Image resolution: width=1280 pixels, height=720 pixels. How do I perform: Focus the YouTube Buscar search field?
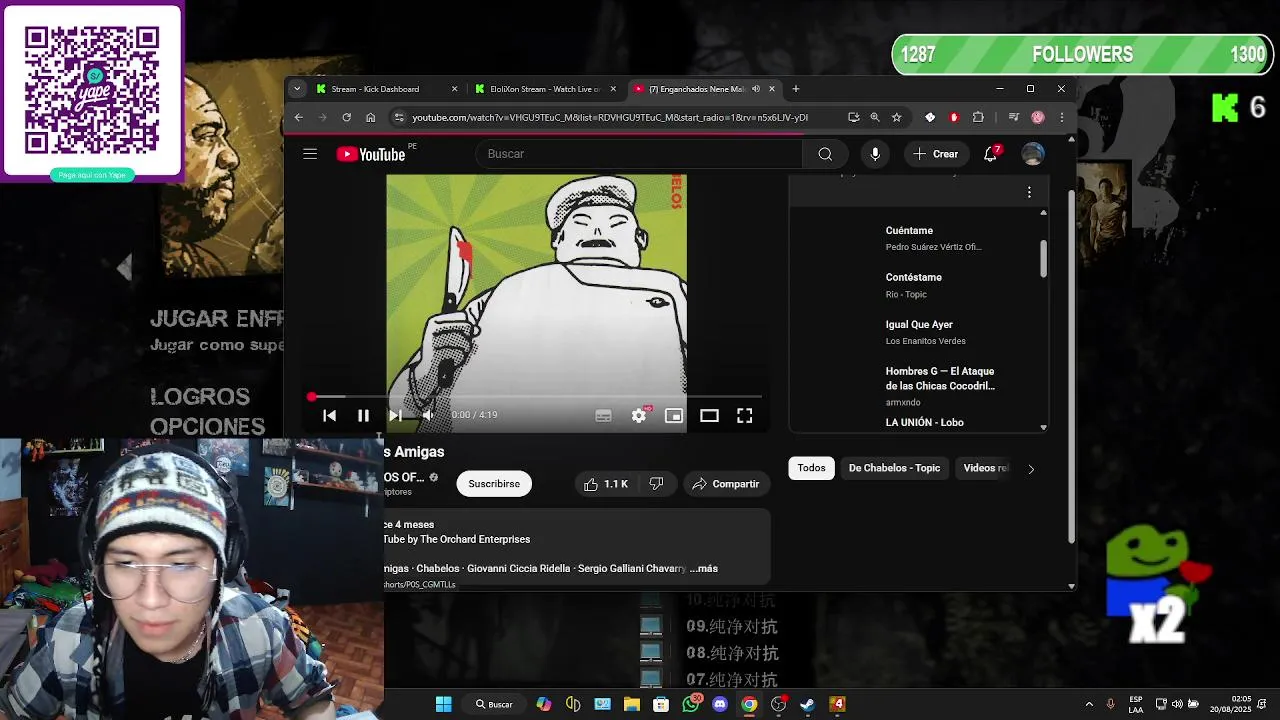tap(640, 154)
